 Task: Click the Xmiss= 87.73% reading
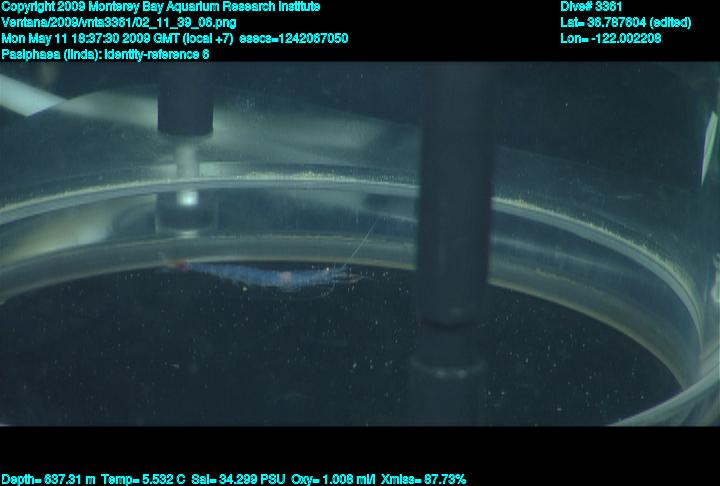coord(423,480)
